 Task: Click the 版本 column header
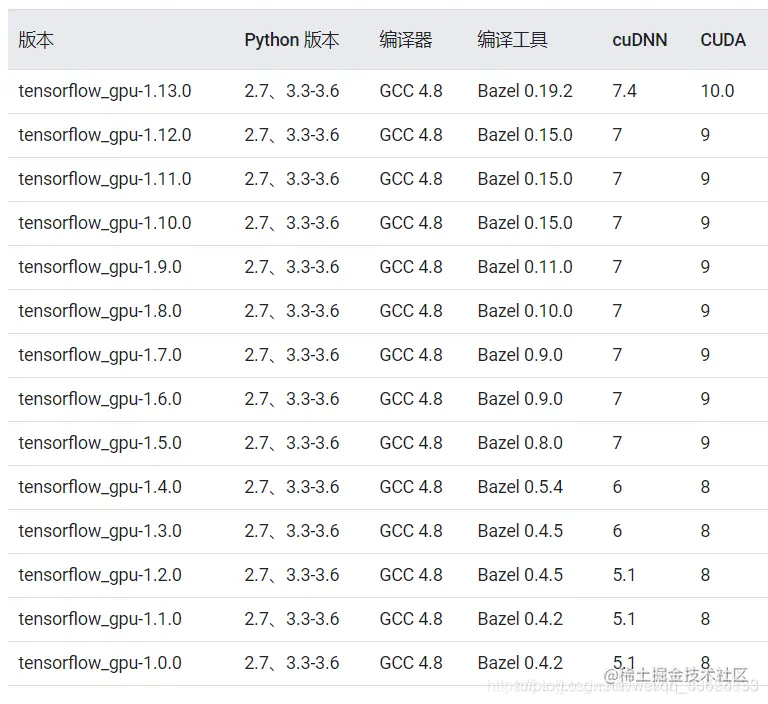pyautogui.click(x=36, y=40)
